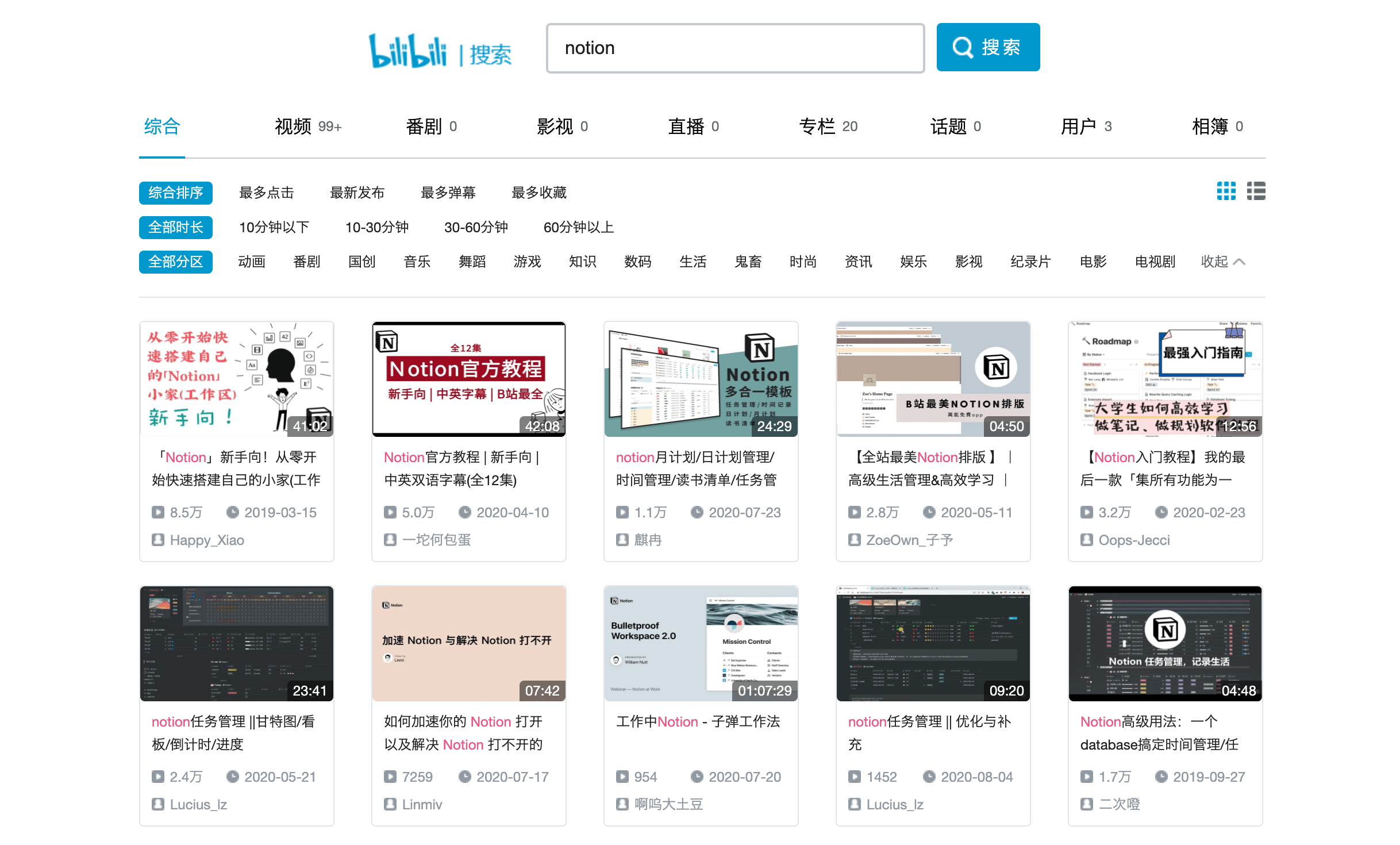This screenshot has height=845, width=1400.
Task: Open B站最美NOTION排版 thumbnail
Action: tap(933, 379)
